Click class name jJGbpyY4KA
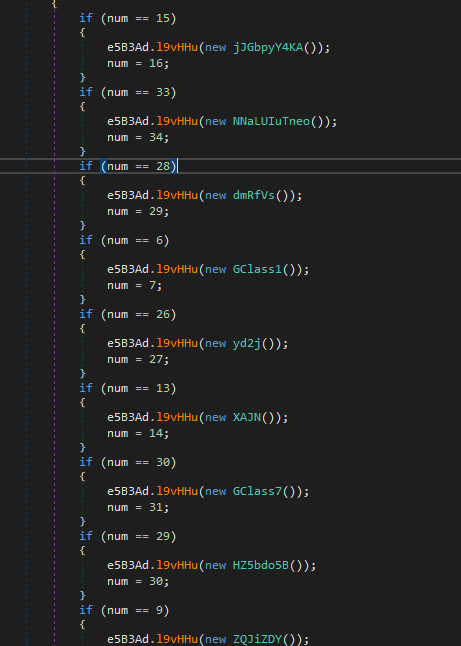 click(268, 48)
